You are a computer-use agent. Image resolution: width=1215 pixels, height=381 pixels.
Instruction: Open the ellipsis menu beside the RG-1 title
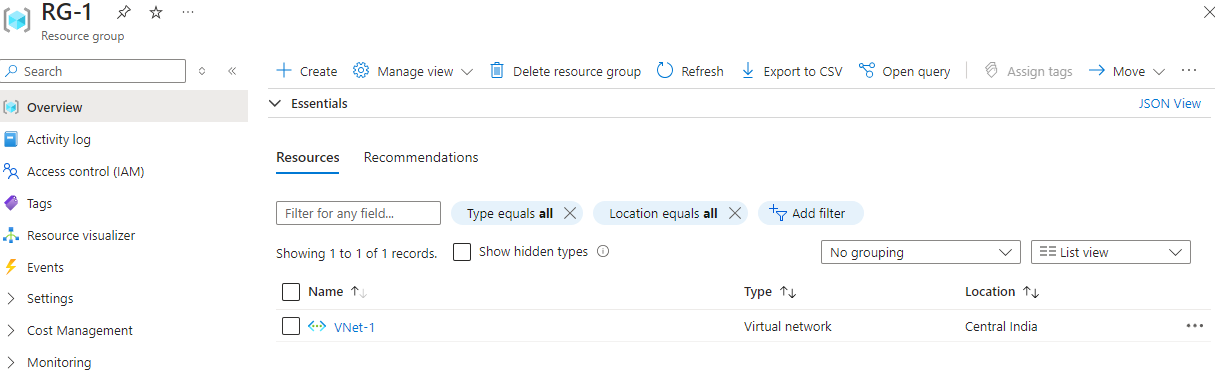(x=187, y=13)
